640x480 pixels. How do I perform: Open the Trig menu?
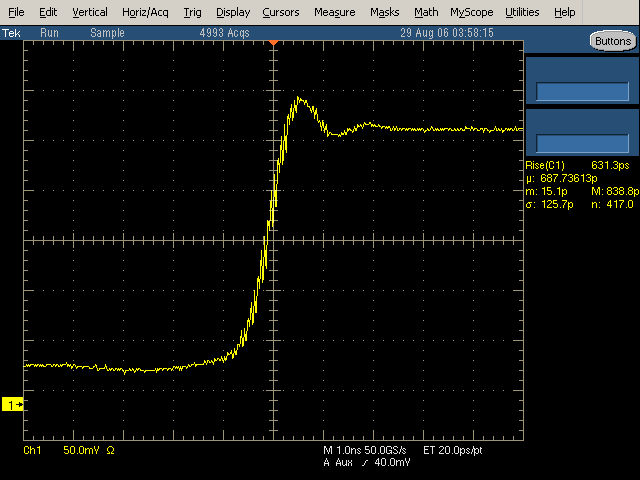coord(193,12)
